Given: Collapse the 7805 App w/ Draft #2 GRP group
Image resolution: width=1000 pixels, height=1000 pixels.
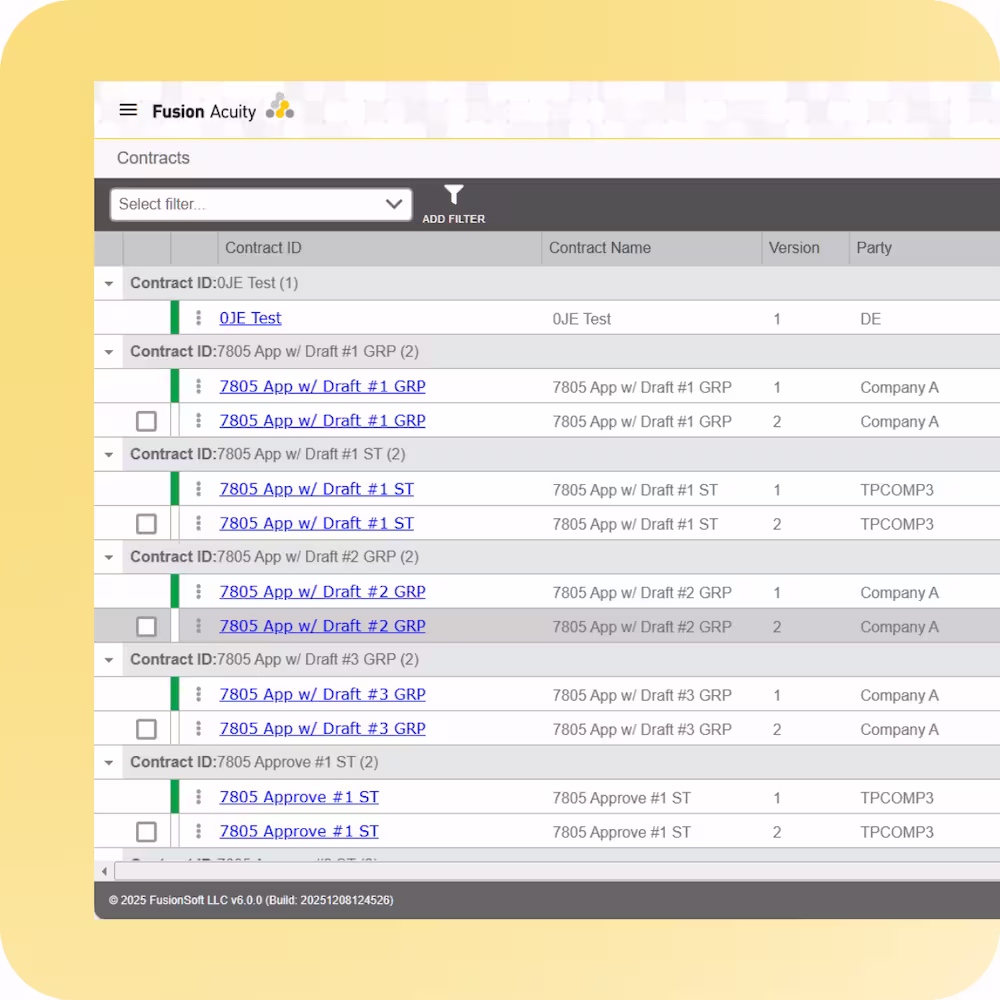Looking at the screenshot, I should [x=108, y=556].
